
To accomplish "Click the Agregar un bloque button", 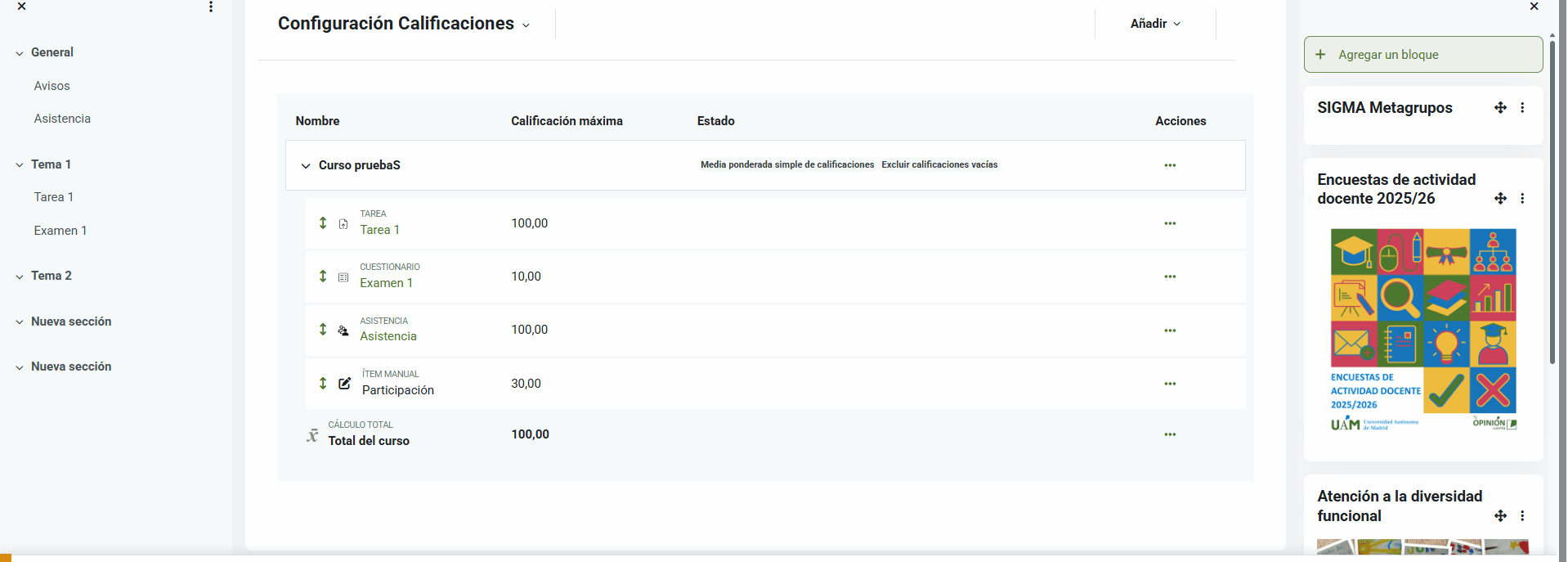I will (x=1422, y=55).
